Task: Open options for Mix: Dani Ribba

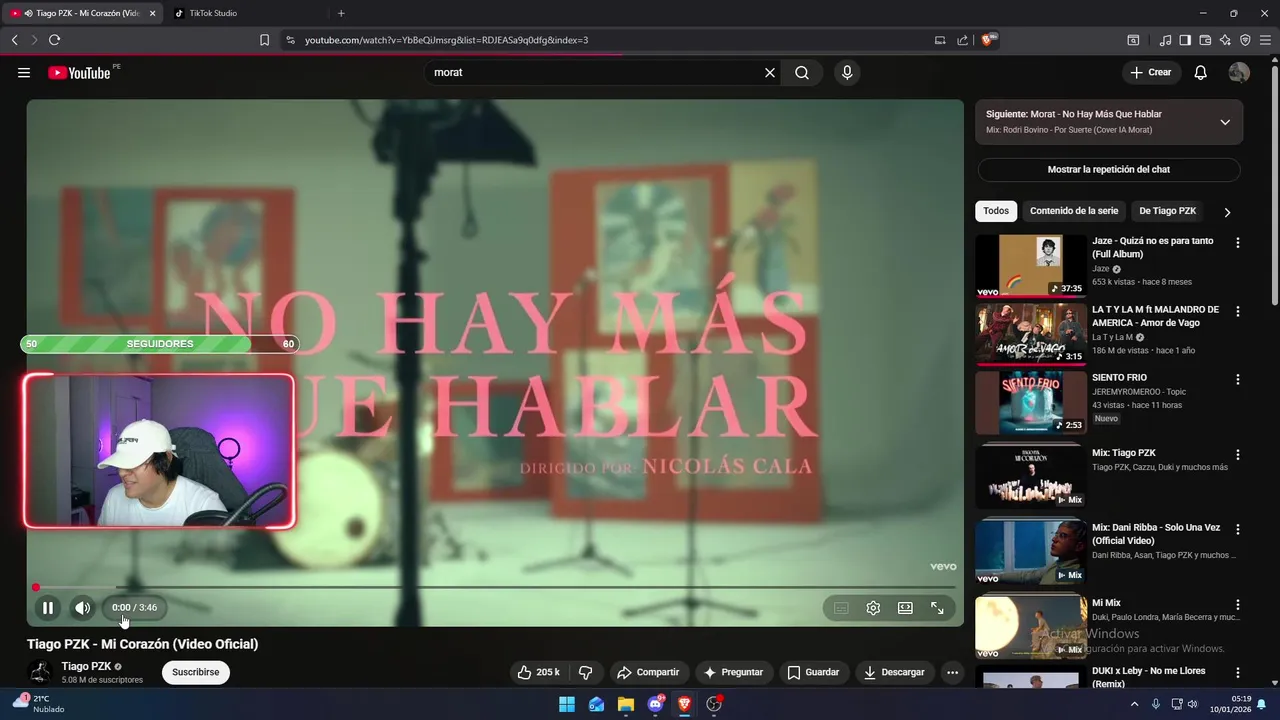Action: click(1238, 529)
